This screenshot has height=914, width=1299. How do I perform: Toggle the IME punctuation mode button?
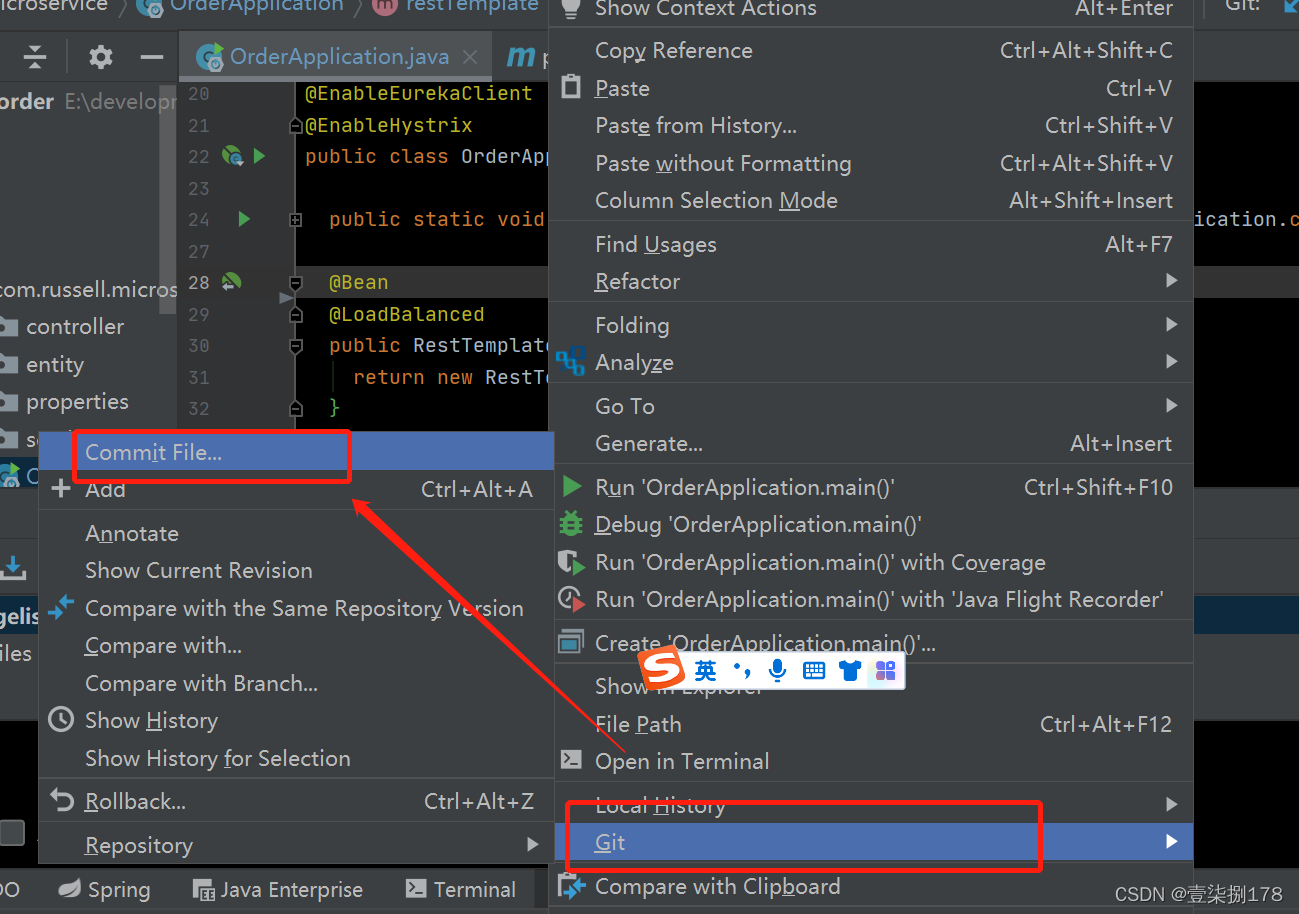742,670
